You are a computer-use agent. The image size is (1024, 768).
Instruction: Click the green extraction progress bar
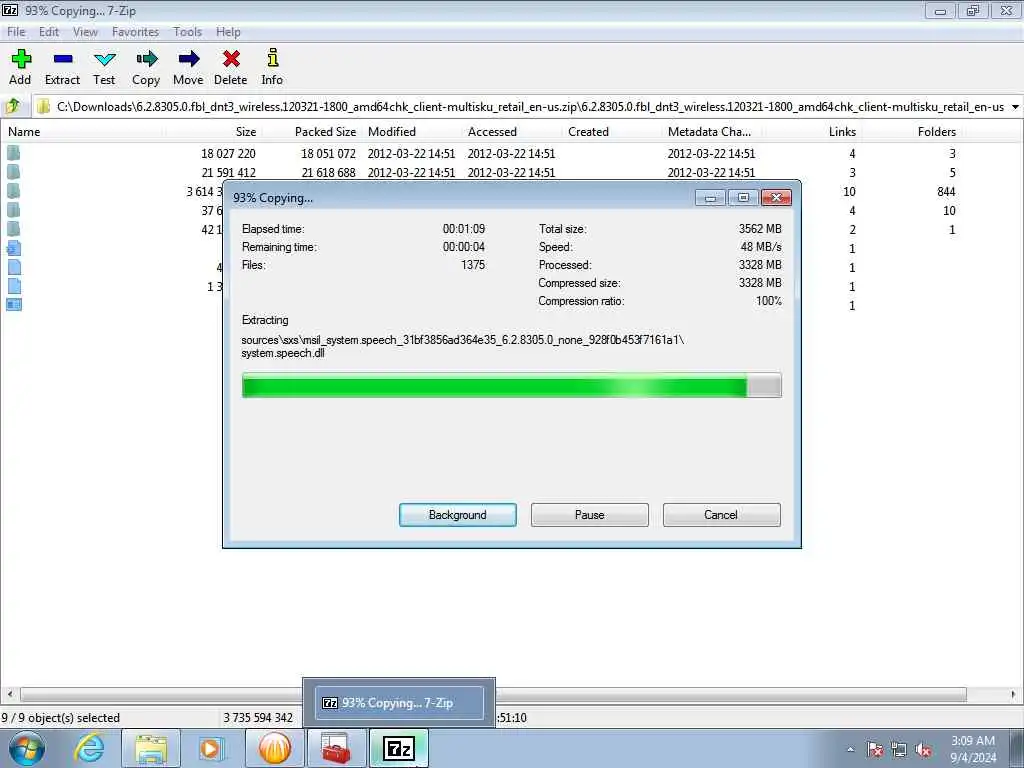point(511,385)
